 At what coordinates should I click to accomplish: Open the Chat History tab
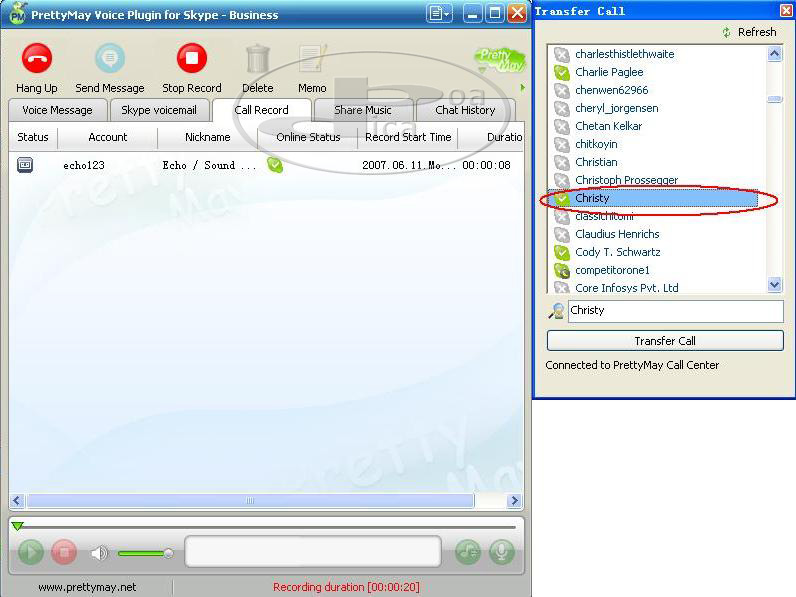(465, 110)
